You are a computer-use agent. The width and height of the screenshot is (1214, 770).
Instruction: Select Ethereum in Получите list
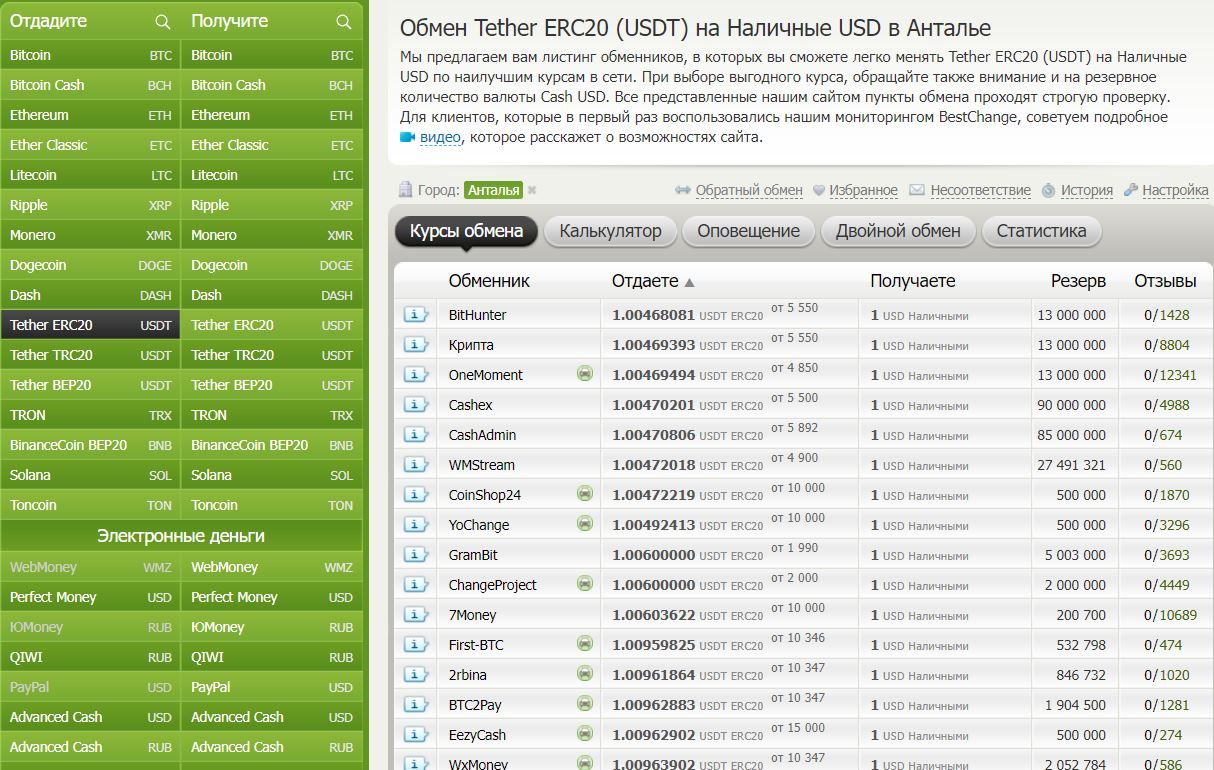pyautogui.click(x=271, y=115)
